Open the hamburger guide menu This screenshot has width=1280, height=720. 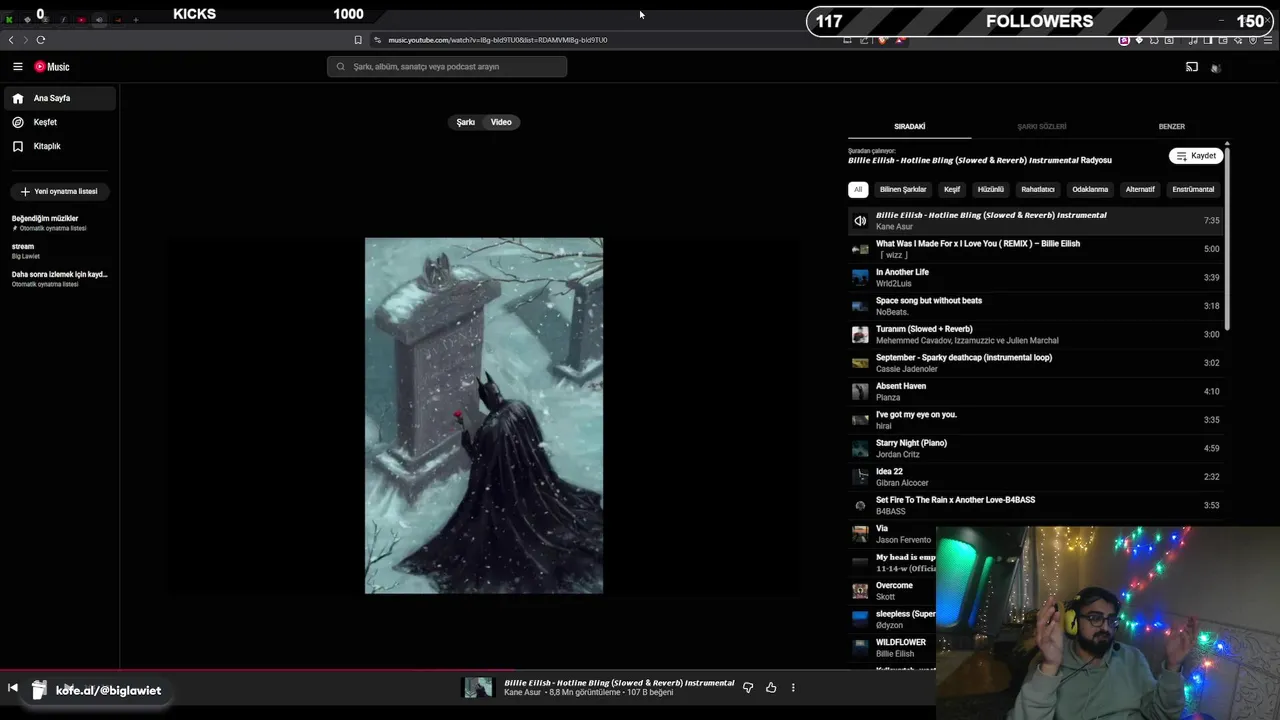[x=17, y=67]
